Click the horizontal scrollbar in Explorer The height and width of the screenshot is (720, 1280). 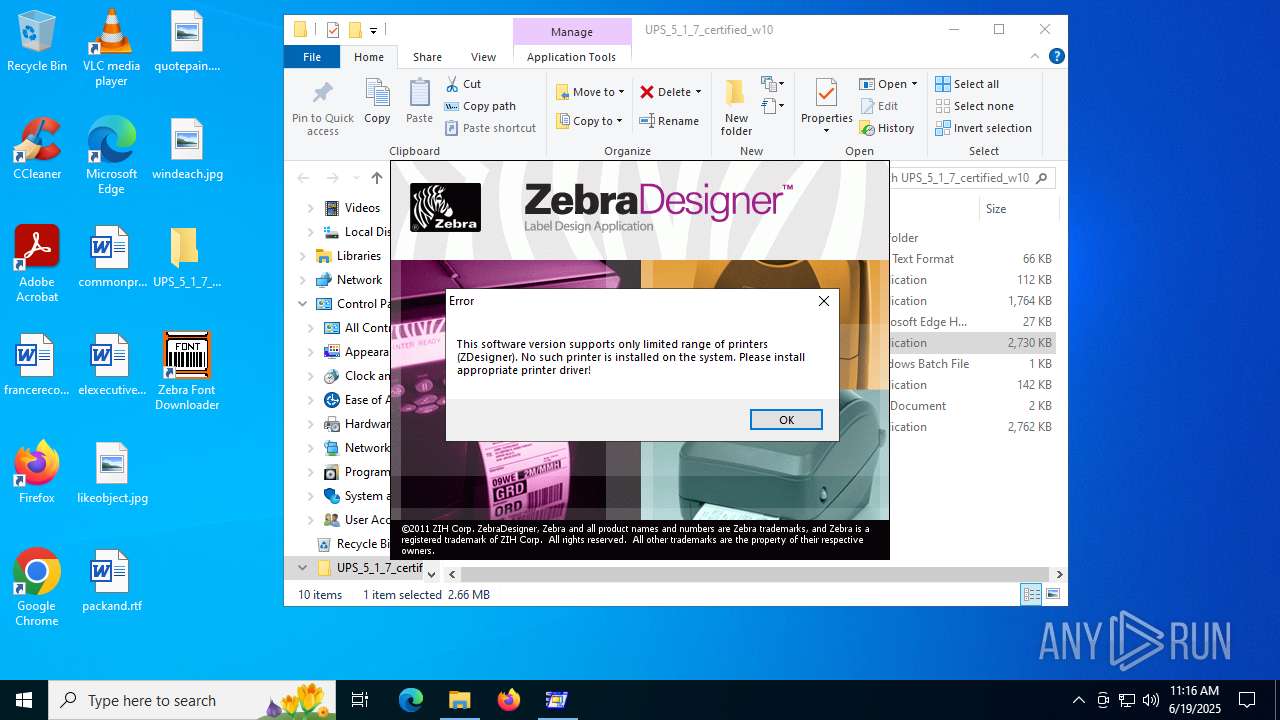(x=755, y=574)
